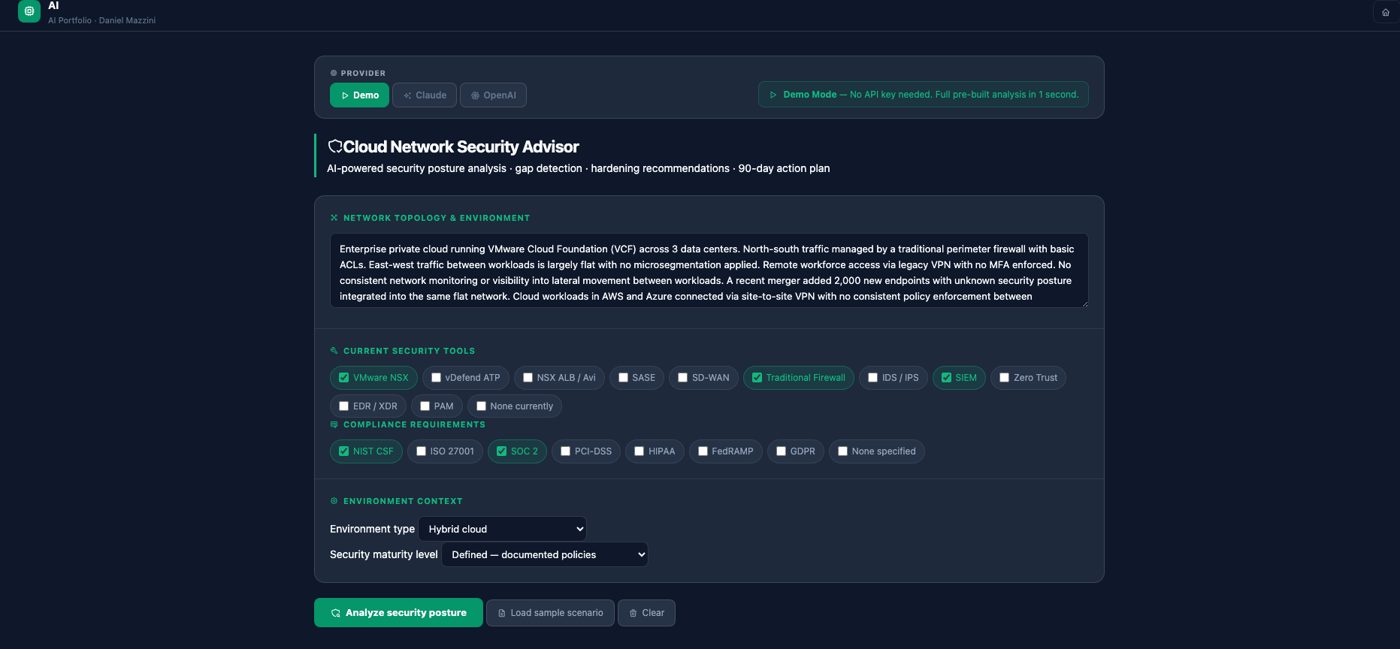
Task: Check the SASE checkbox
Action: tap(623, 378)
